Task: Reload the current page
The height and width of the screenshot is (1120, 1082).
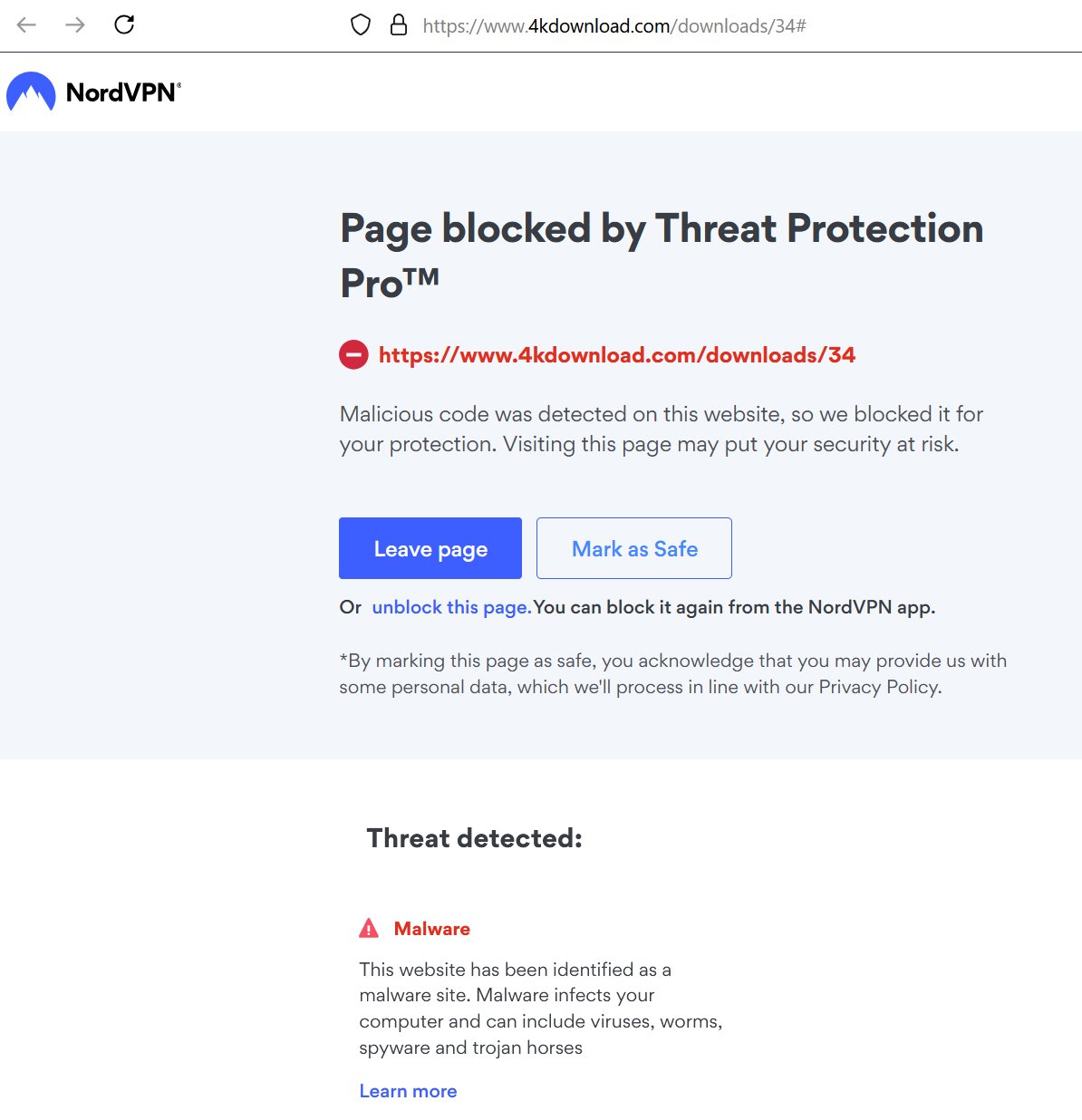Action: tap(124, 24)
